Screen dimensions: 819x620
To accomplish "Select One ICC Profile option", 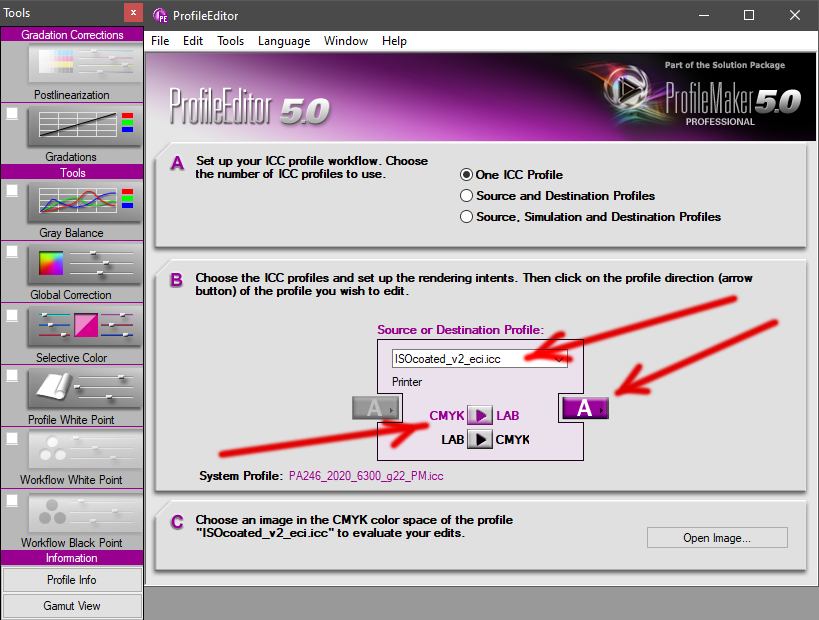I will tap(466, 174).
